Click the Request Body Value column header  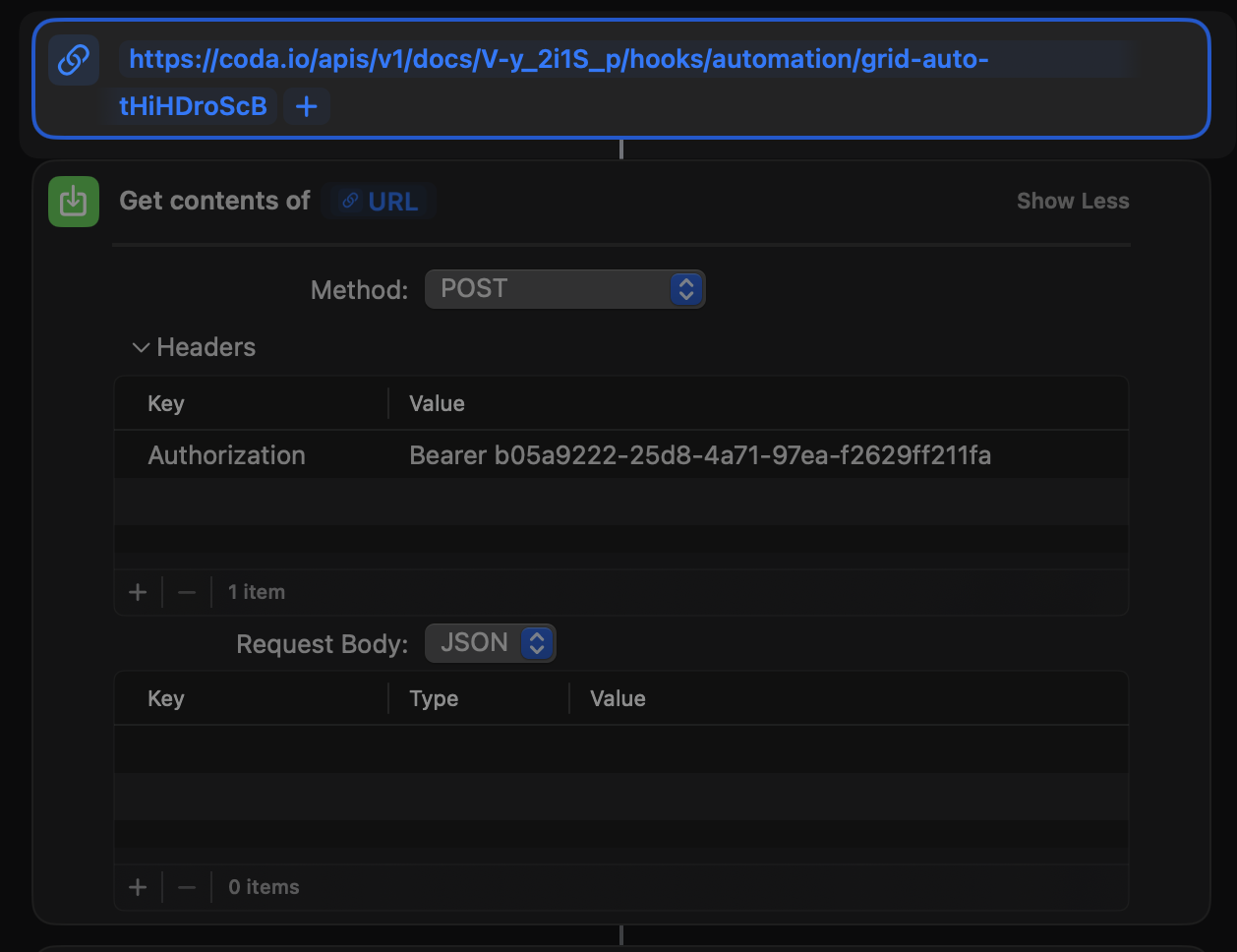point(618,698)
